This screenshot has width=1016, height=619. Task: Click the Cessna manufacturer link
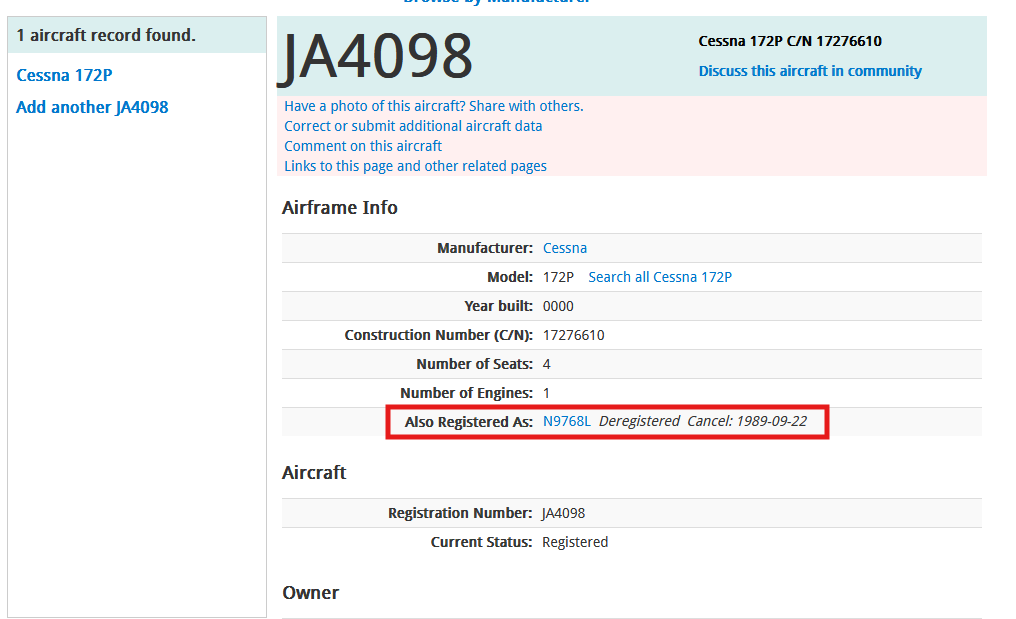pyautogui.click(x=564, y=248)
